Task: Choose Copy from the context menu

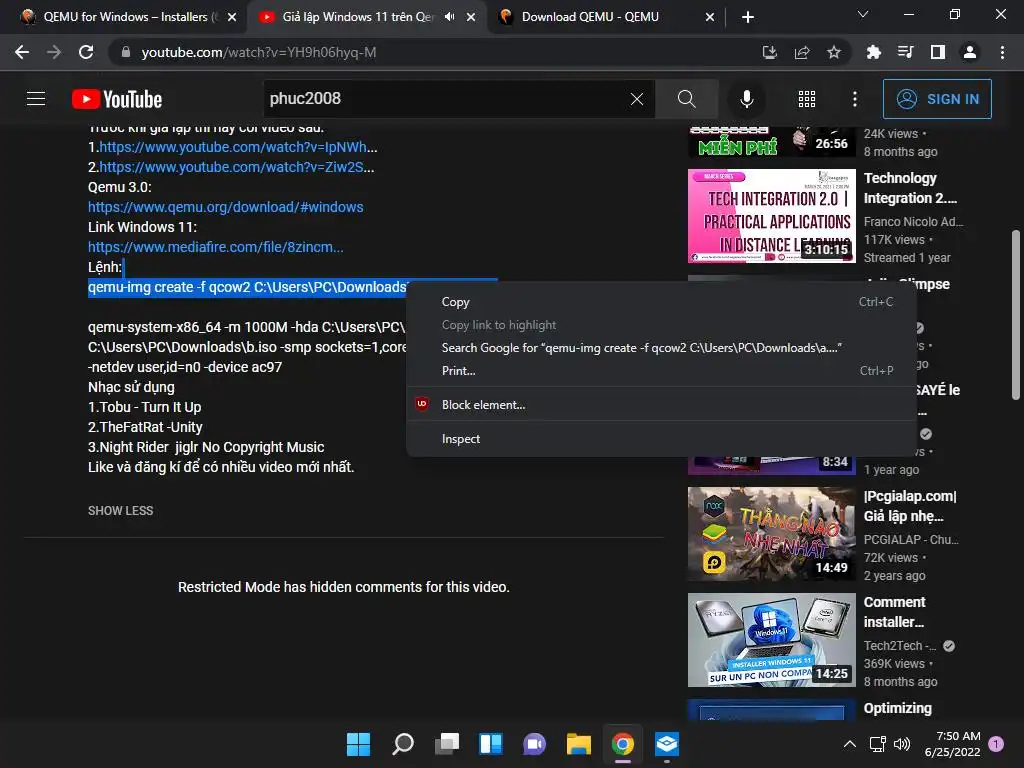Action: tap(660, 302)
